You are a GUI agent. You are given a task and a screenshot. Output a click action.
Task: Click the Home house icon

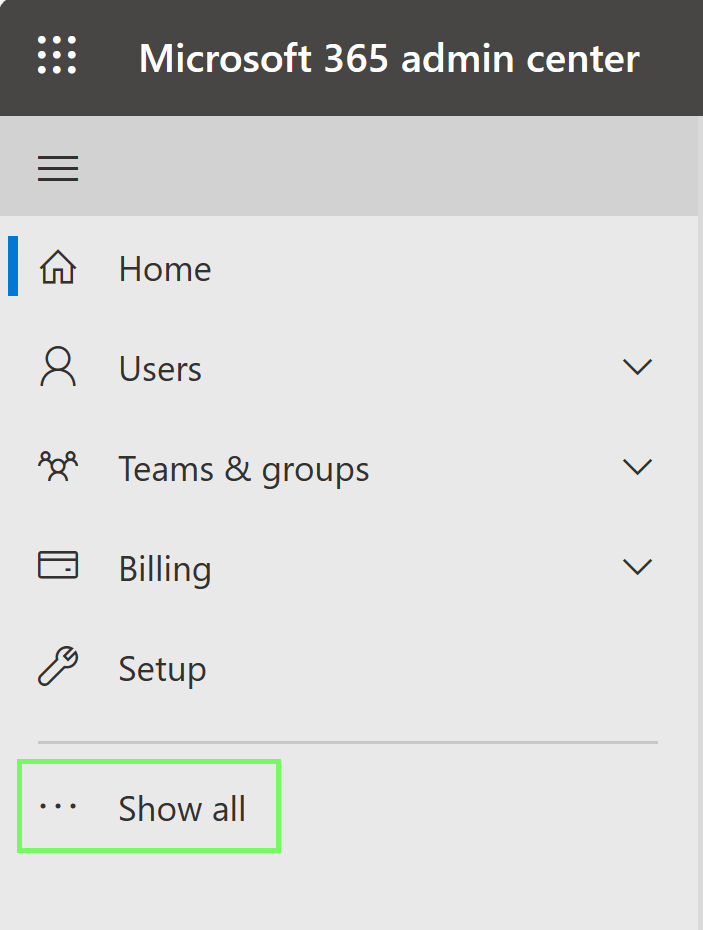[58, 267]
